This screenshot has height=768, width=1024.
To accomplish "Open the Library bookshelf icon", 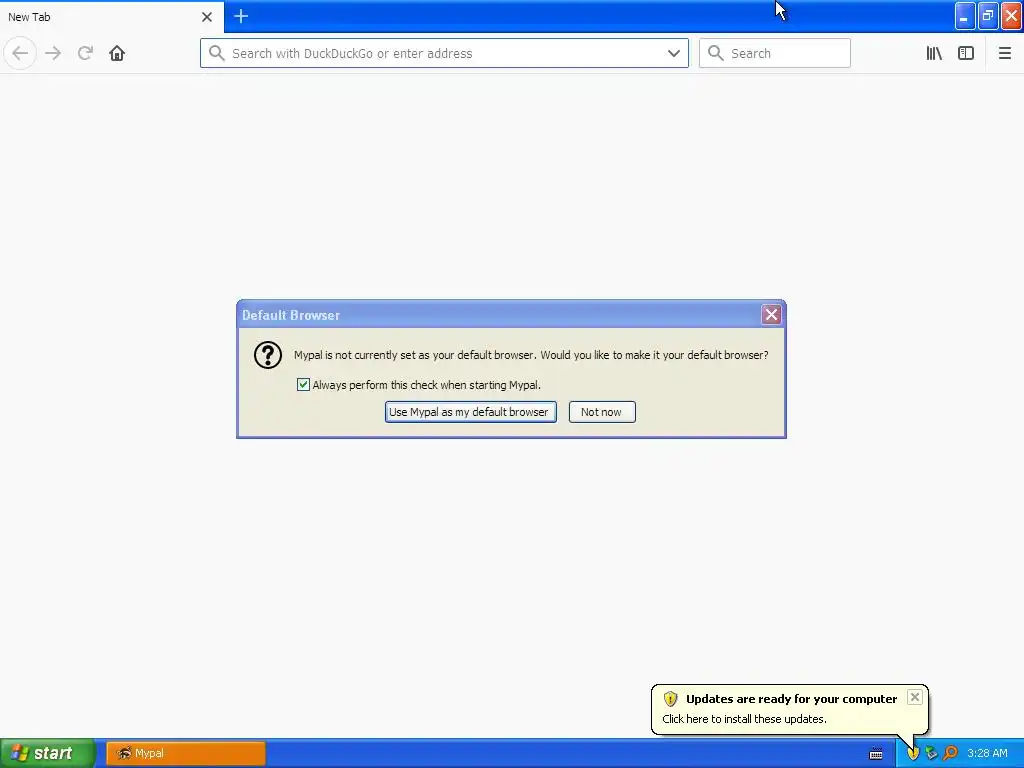I will click(x=934, y=53).
